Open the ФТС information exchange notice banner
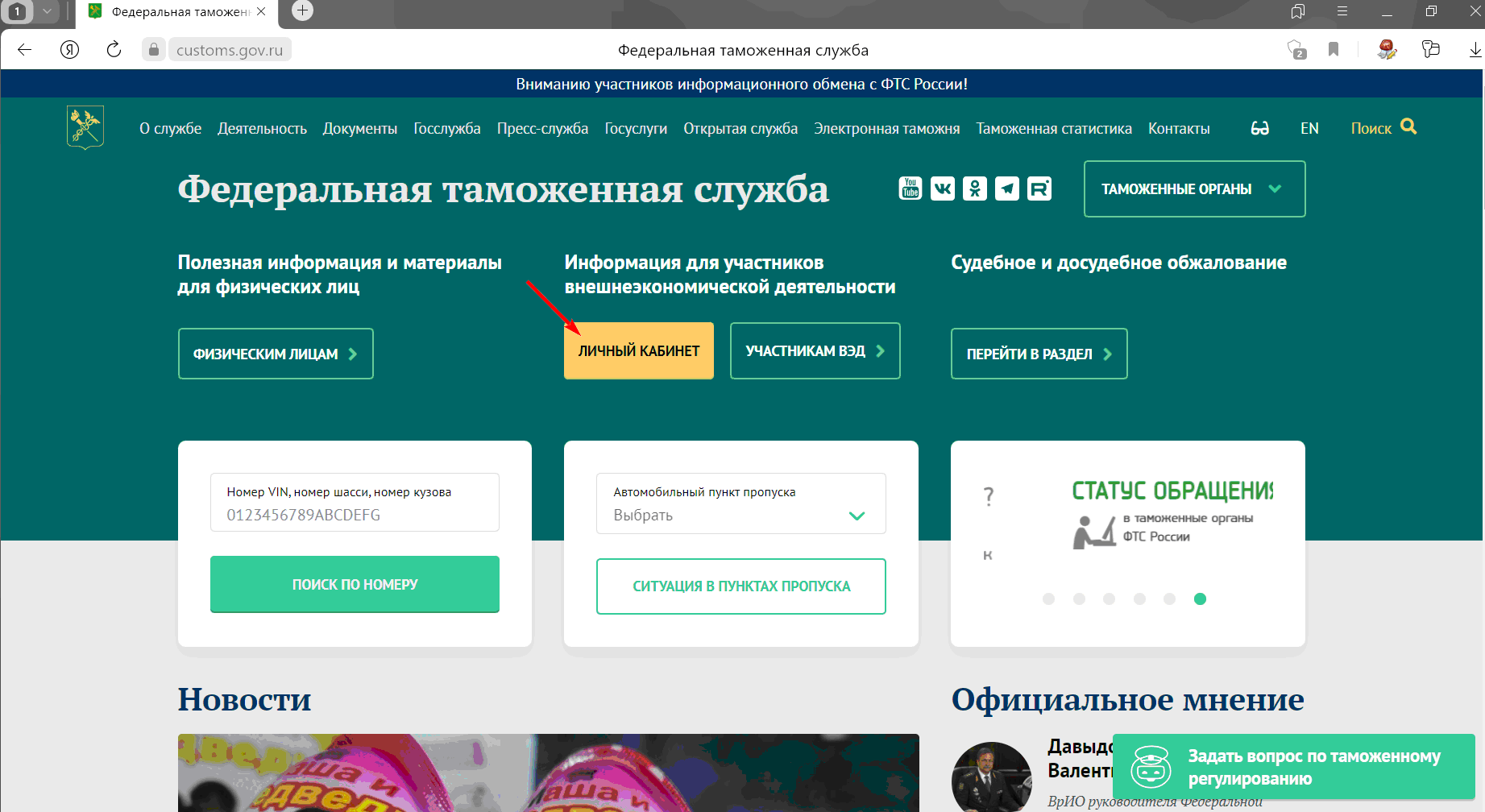The image size is (1485, 812). 742,84
